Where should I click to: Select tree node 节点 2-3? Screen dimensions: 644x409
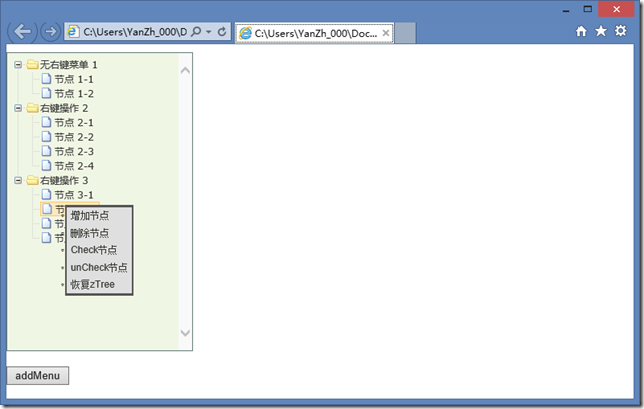[x=74, y=152]
